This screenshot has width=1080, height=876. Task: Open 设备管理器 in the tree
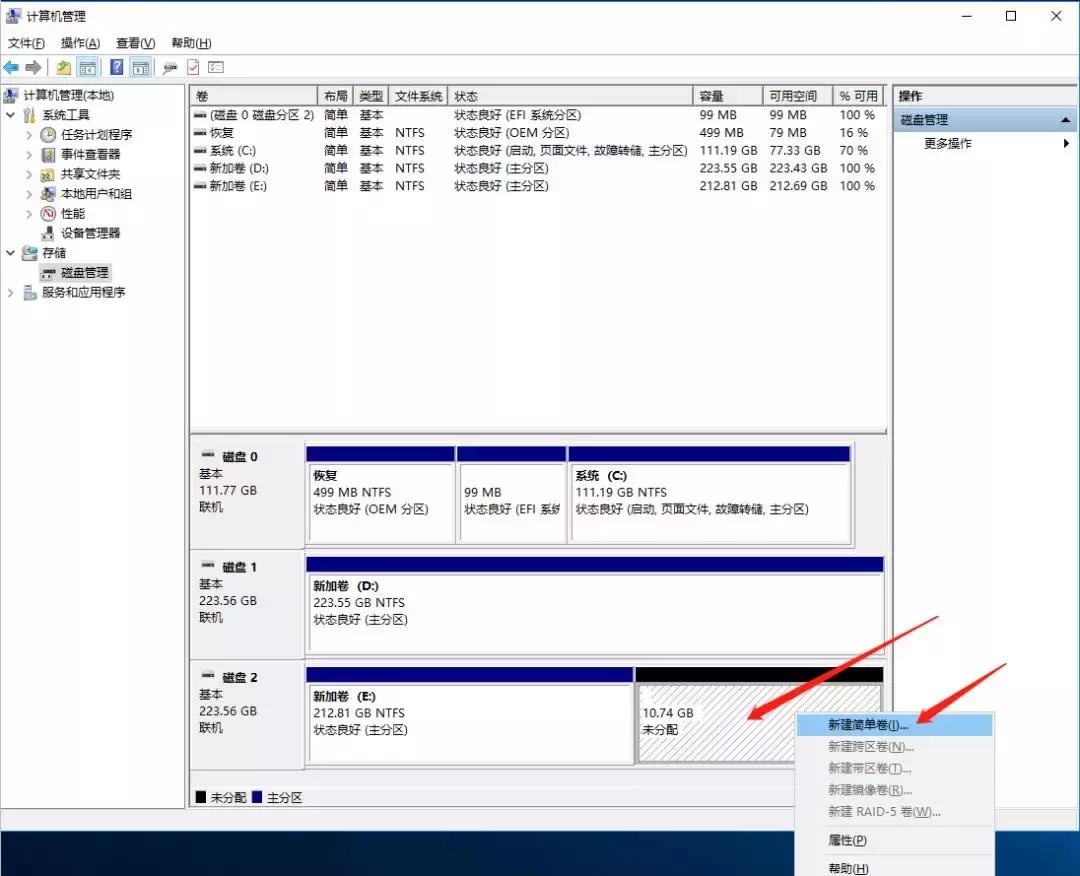coord(90,233)
